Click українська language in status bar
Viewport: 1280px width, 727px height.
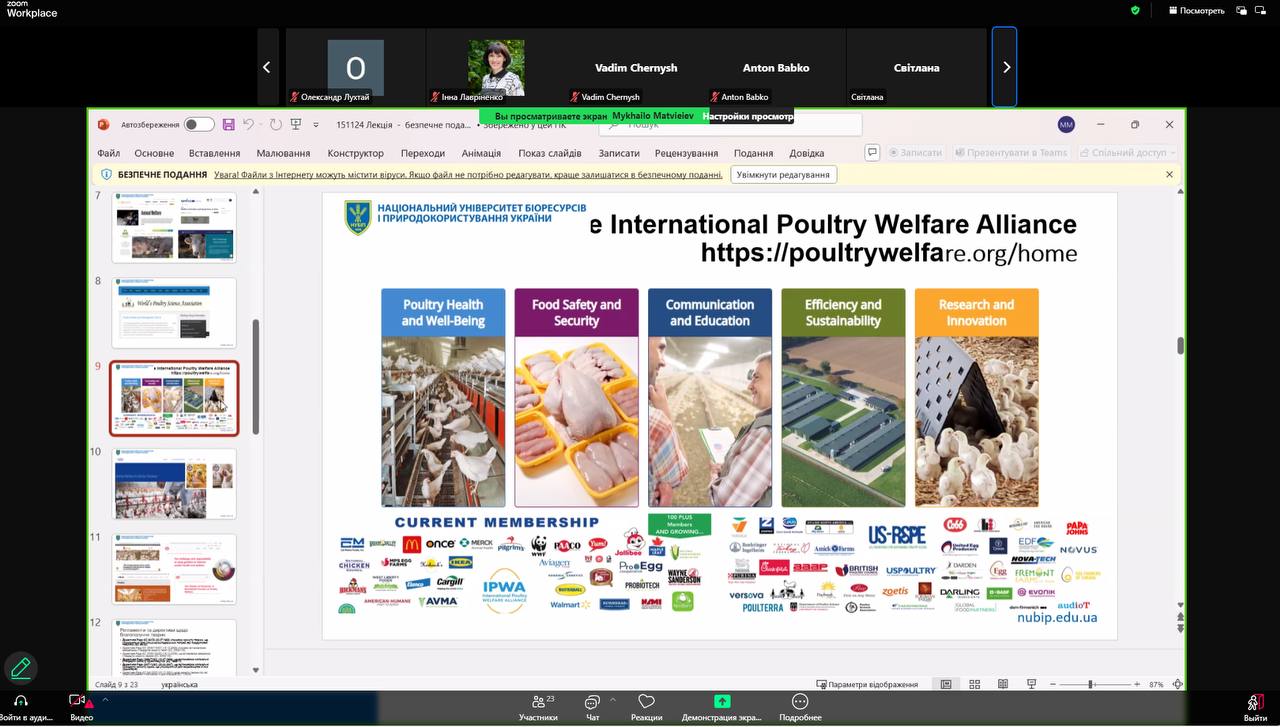(x=179, y=684)
